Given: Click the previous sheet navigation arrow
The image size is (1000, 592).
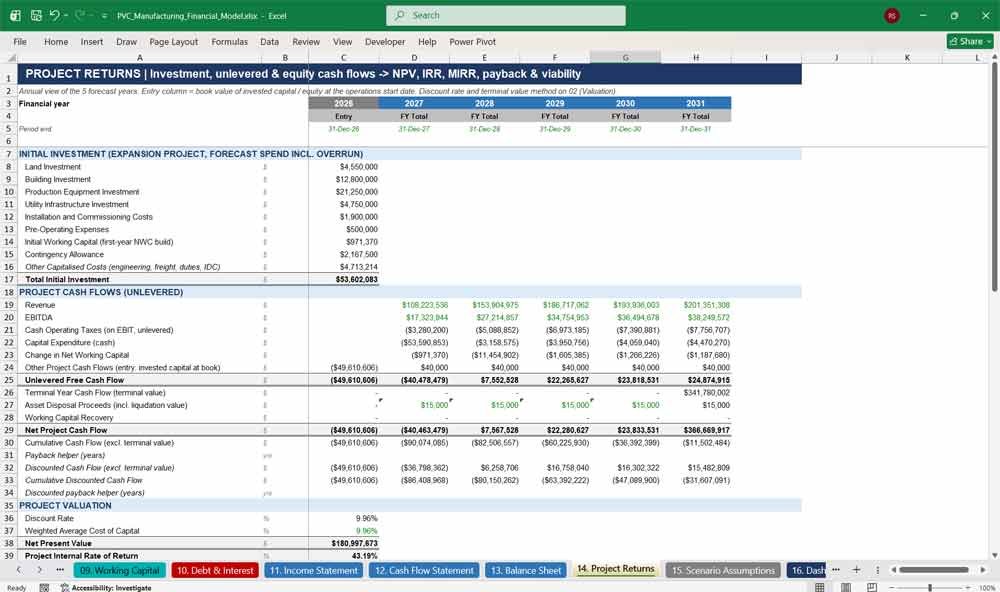Looking at the screenshot, I should tap(18, 570).
